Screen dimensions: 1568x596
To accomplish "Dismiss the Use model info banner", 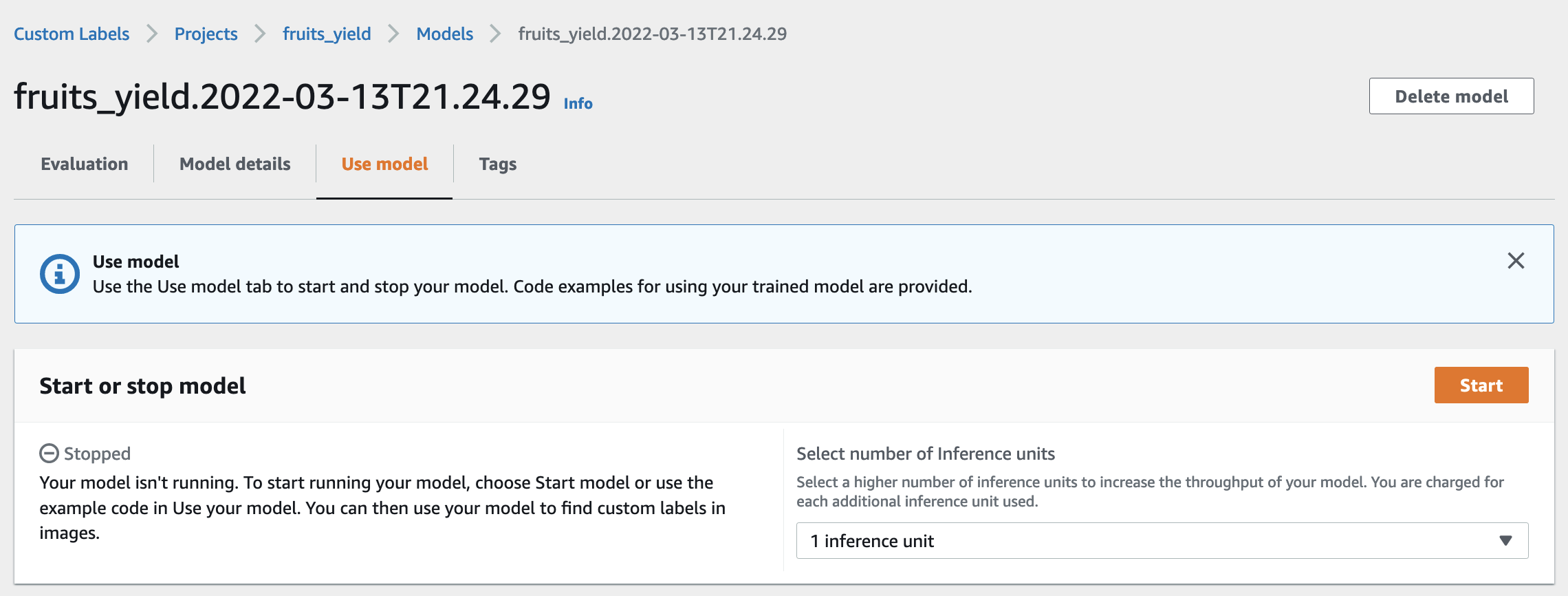I will point(1516,261).
